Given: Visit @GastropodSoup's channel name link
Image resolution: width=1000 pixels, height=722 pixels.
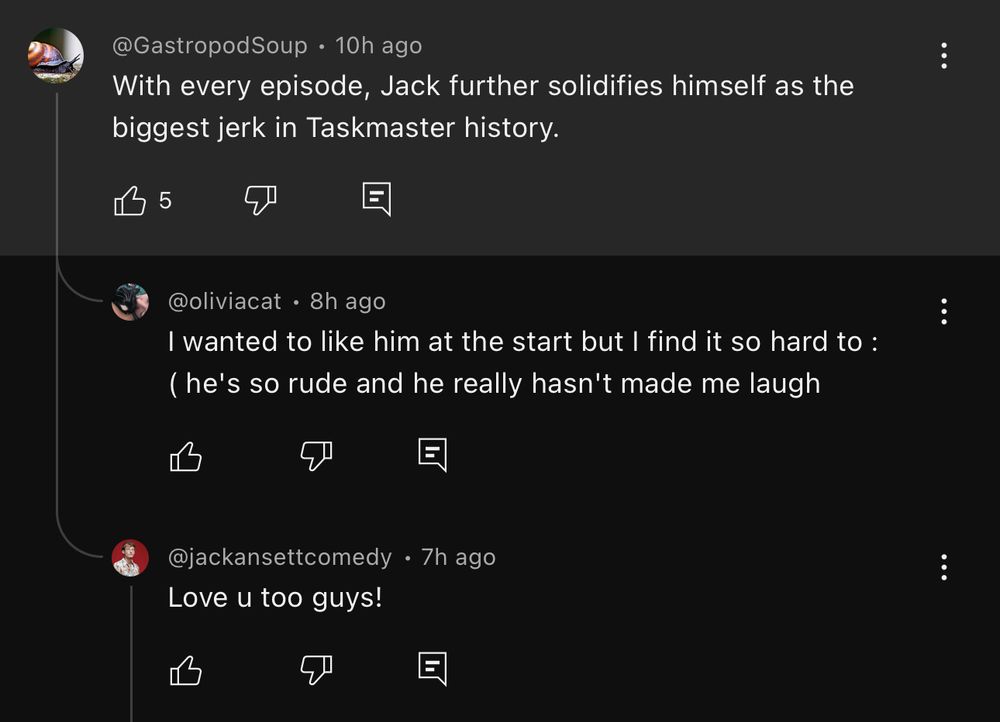Looking at the screenshot, I should coord(210,45).
